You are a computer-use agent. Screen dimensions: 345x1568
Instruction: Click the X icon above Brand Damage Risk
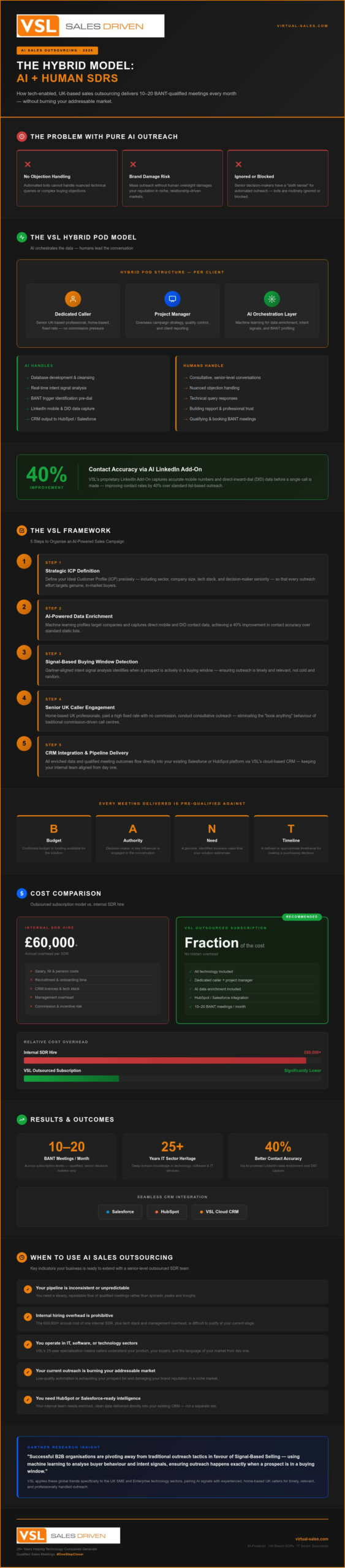(x=133, y=164)
